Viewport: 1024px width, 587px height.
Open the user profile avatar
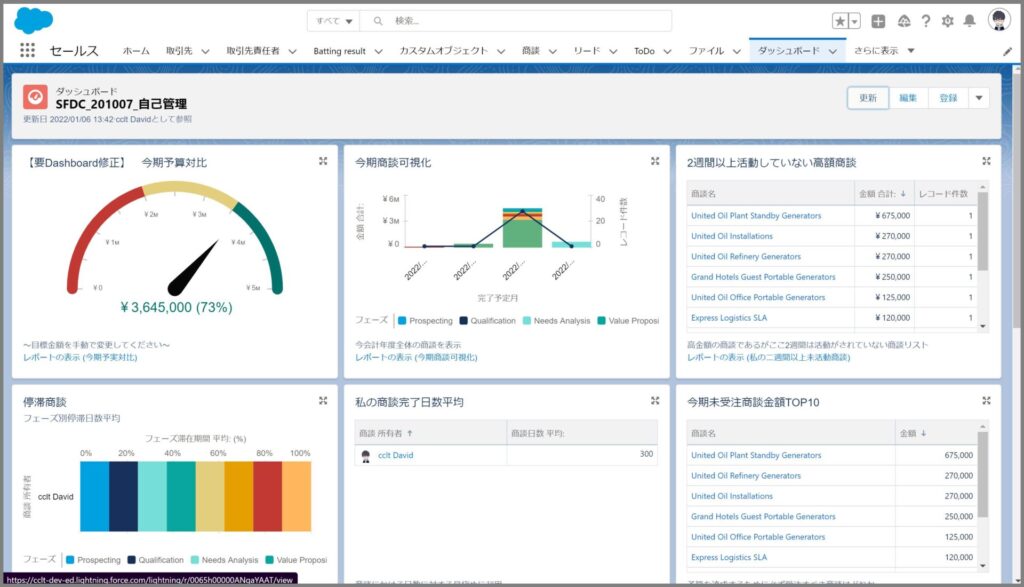pos(999,20)
